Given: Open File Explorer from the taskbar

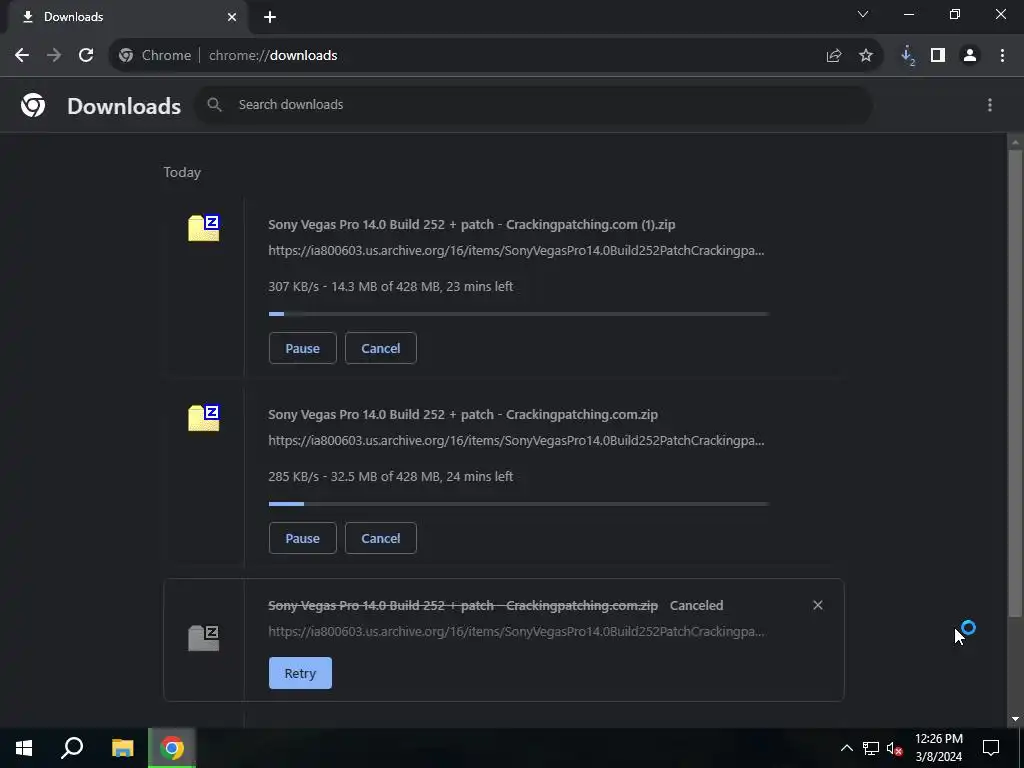Looking at the screenshot, I should point(122,748).
